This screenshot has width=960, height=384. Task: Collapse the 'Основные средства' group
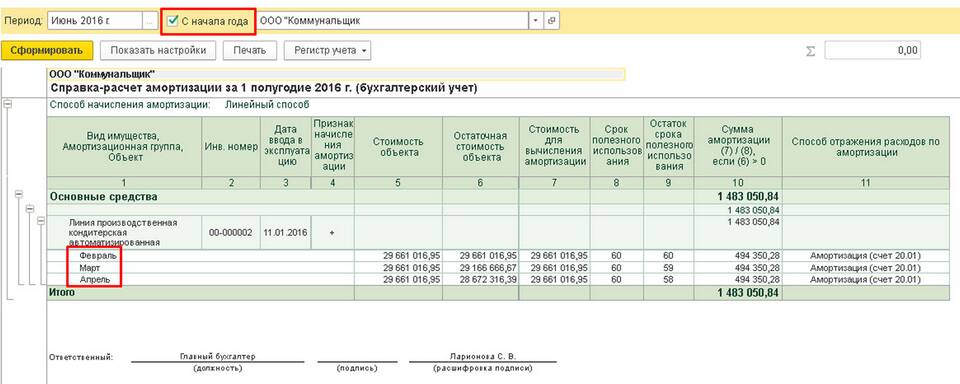19,195
